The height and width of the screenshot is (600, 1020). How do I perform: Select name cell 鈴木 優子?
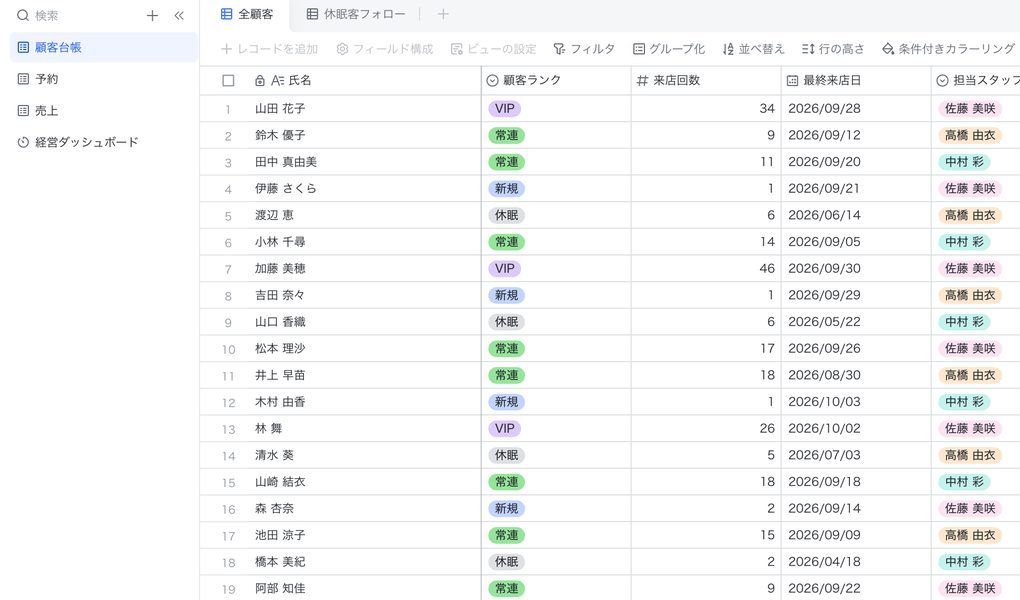[x=364, y=135]
